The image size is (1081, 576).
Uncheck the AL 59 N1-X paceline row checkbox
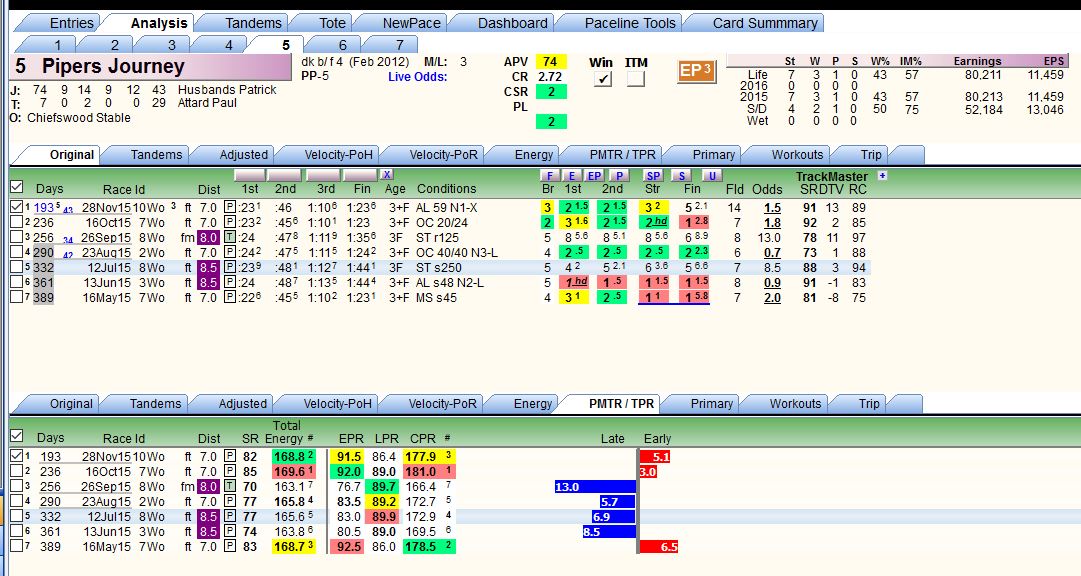pyautogui.click(x=17, y=207)
